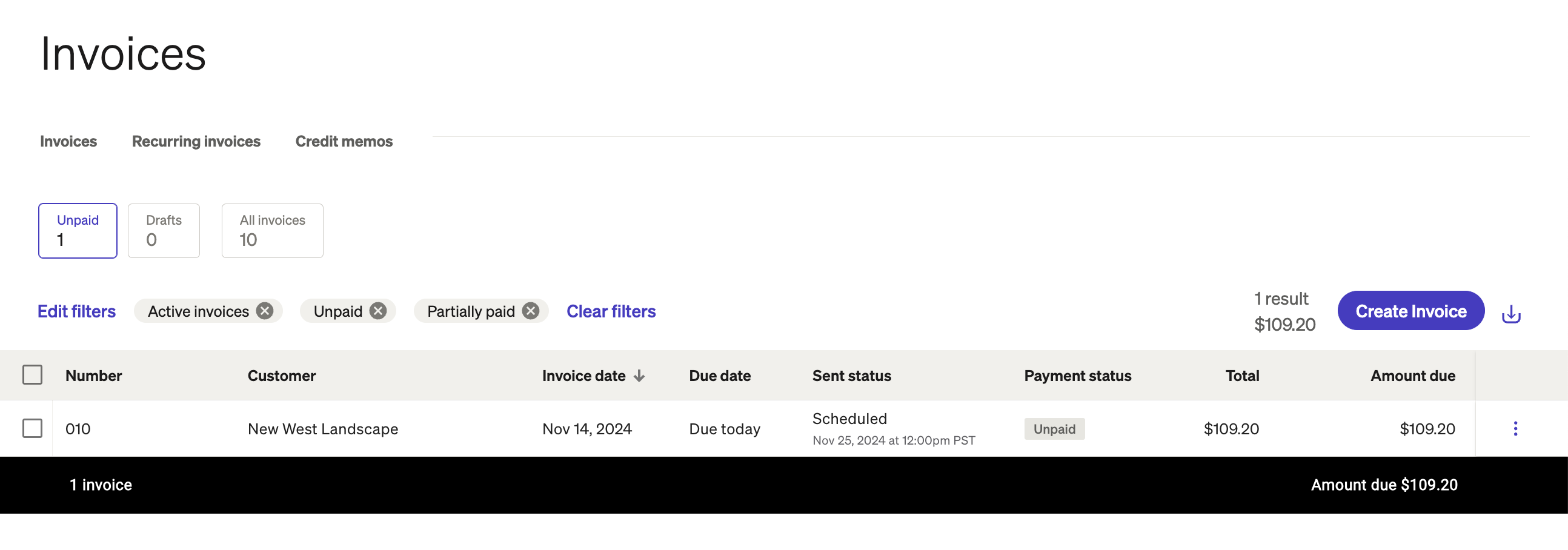Remove the Unpaid filter chip

click(x=378, y=311)
